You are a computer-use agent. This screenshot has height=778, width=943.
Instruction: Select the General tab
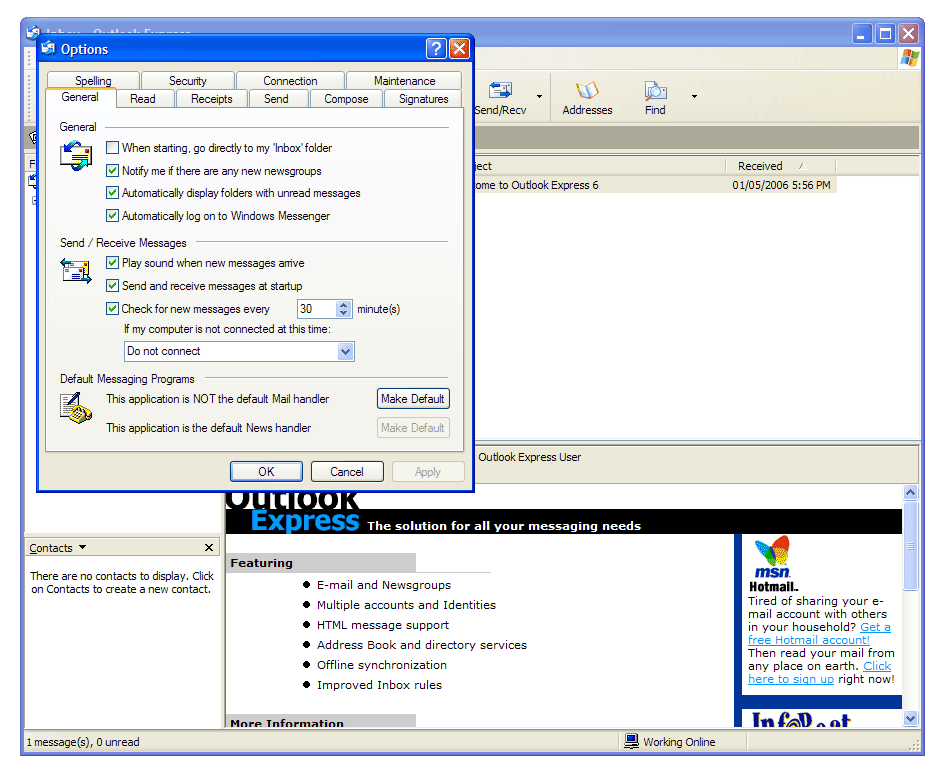(x=80, y=97)
